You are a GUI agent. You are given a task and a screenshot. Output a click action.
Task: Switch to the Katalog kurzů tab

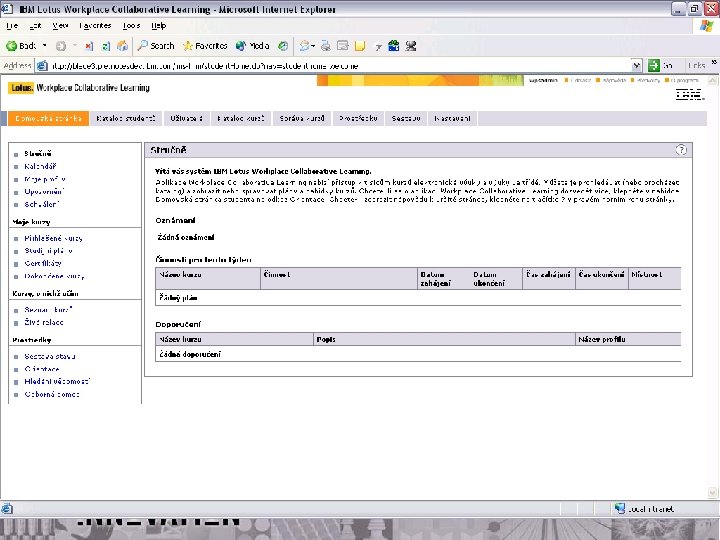[x=241, y=118]
